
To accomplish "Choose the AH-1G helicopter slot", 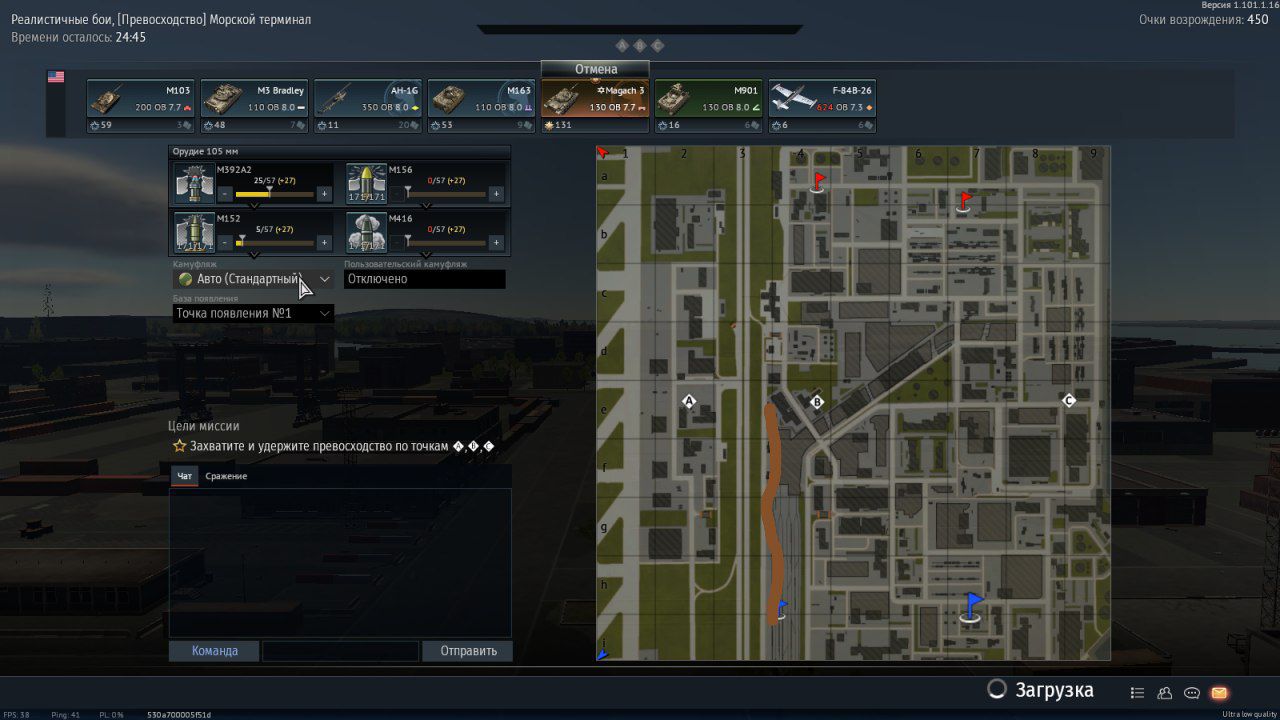I will click(367, 106).
